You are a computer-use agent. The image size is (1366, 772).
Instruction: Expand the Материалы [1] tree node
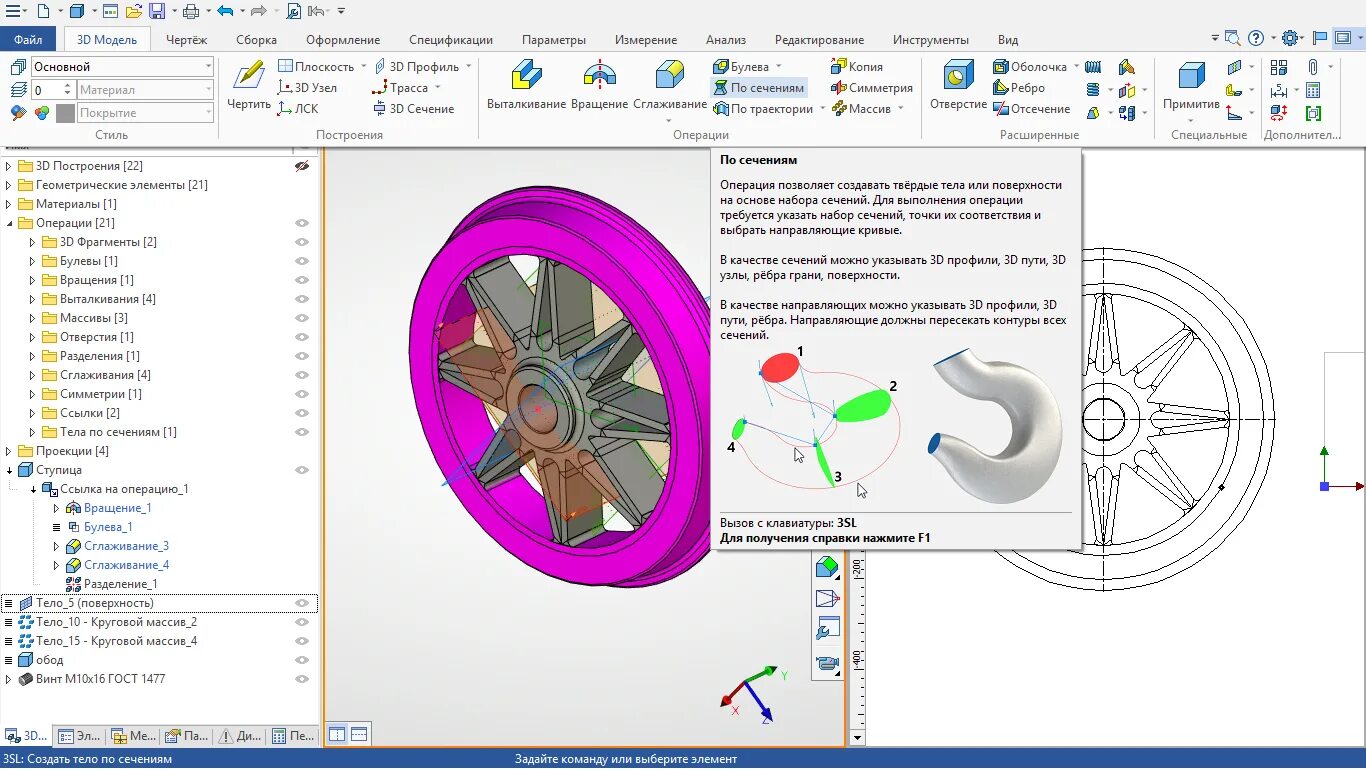(x=9, y=204)
